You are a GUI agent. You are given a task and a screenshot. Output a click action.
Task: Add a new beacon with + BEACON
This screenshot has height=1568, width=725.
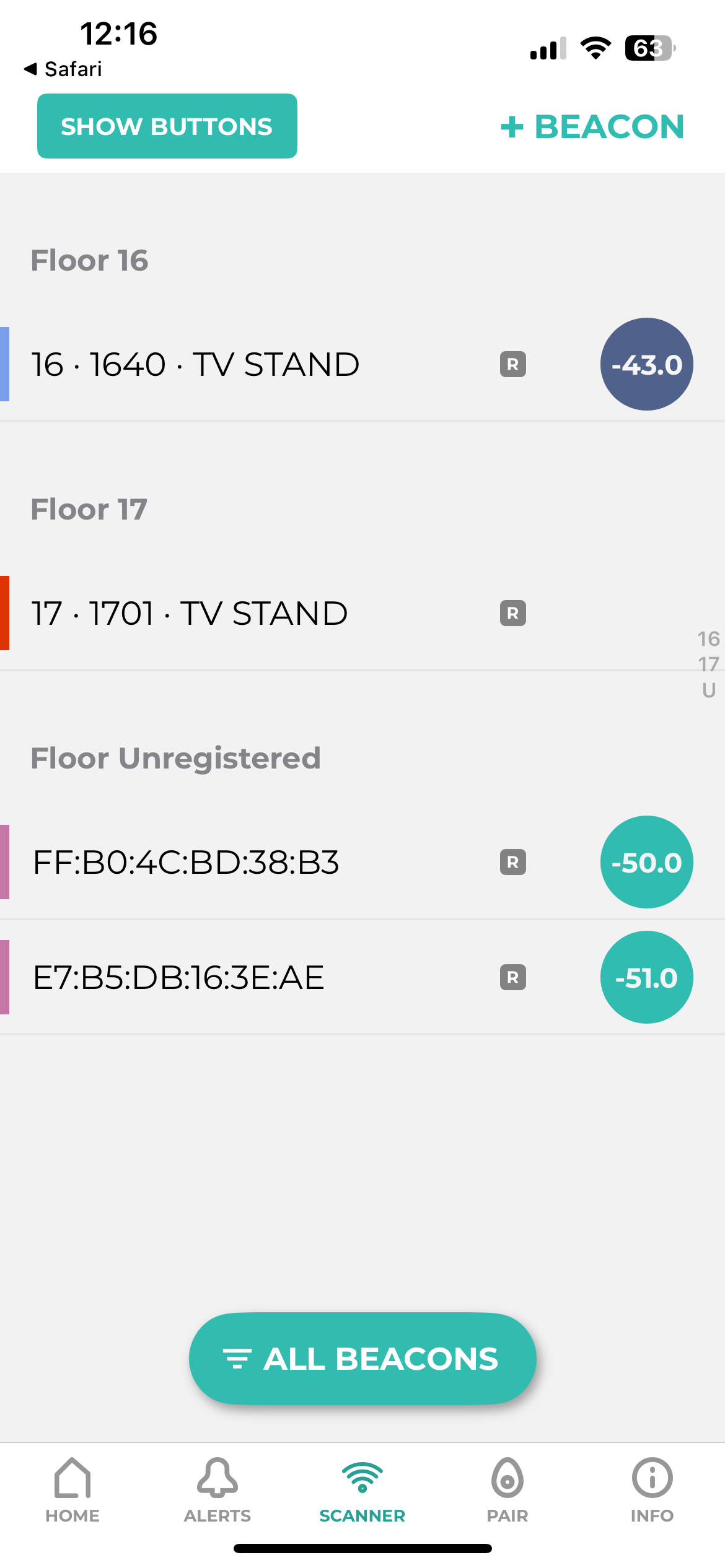(x=592, y=126)
